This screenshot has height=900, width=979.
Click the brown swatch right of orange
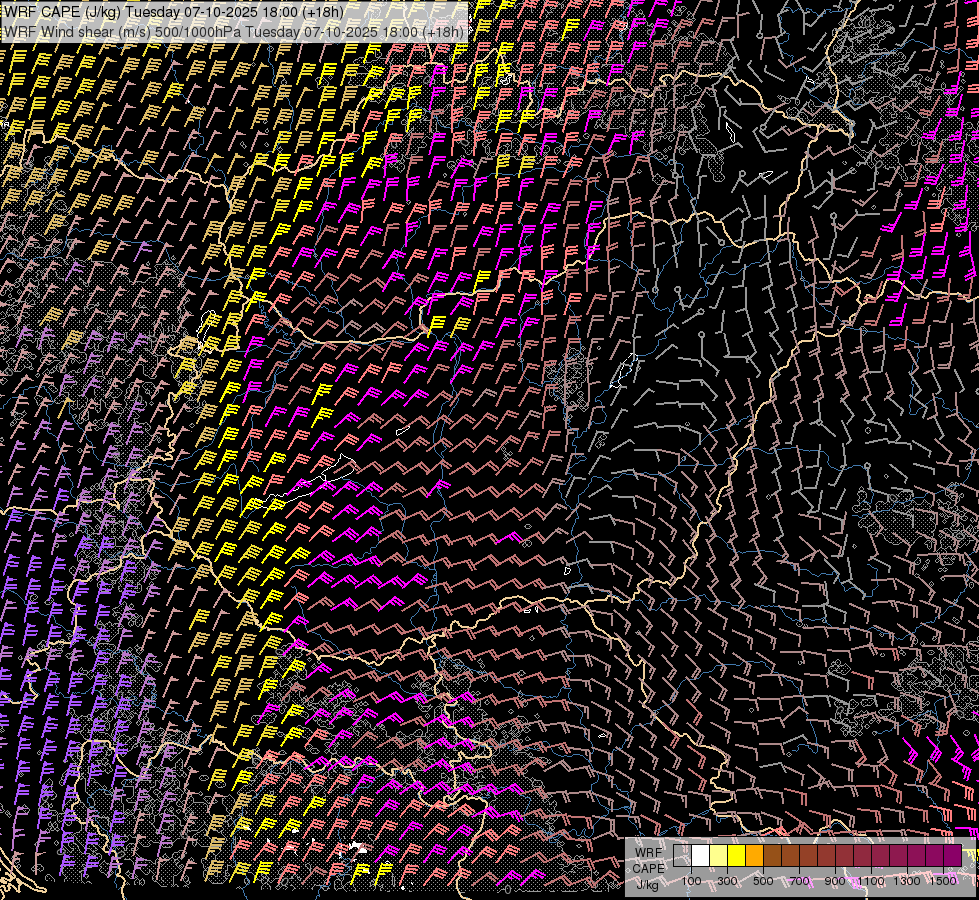coord(772,856)
